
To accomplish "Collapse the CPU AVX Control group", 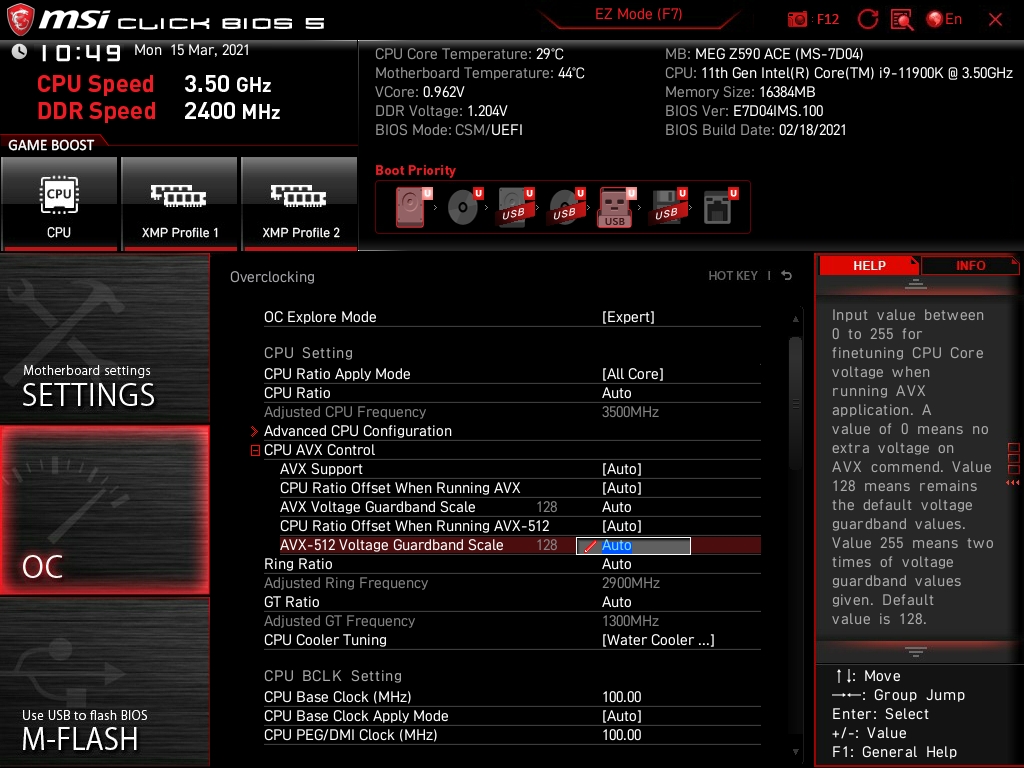I will (x=255, y=450).
